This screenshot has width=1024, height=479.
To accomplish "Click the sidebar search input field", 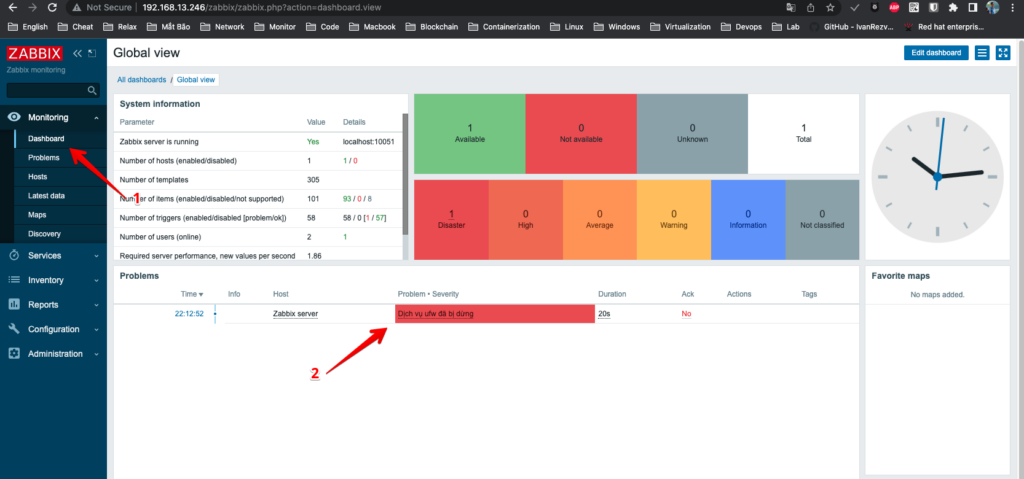I will [47, 90].
